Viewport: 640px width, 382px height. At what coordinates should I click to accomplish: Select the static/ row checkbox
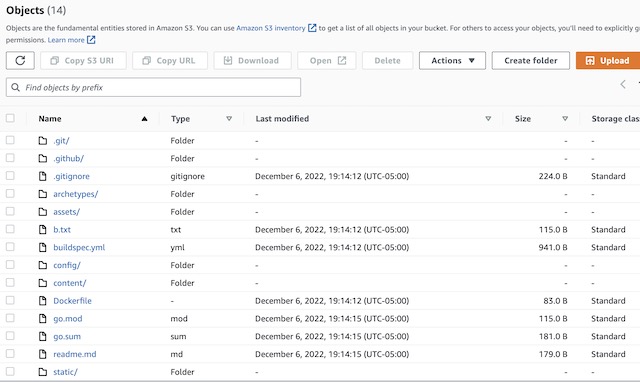point(10,371)
